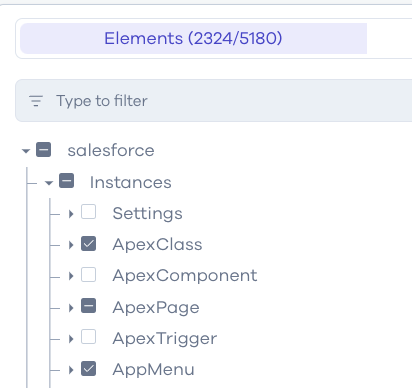This screenshot has width=412, height=388.
Task: Expand the ApexClass node arrow
Action: pyautogui.click(x=71, y=245)
